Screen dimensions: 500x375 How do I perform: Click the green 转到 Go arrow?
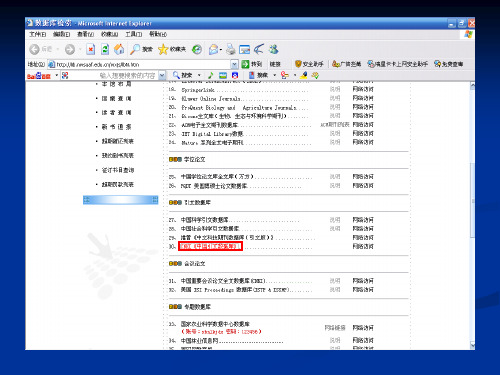click(x=246, y=64)
